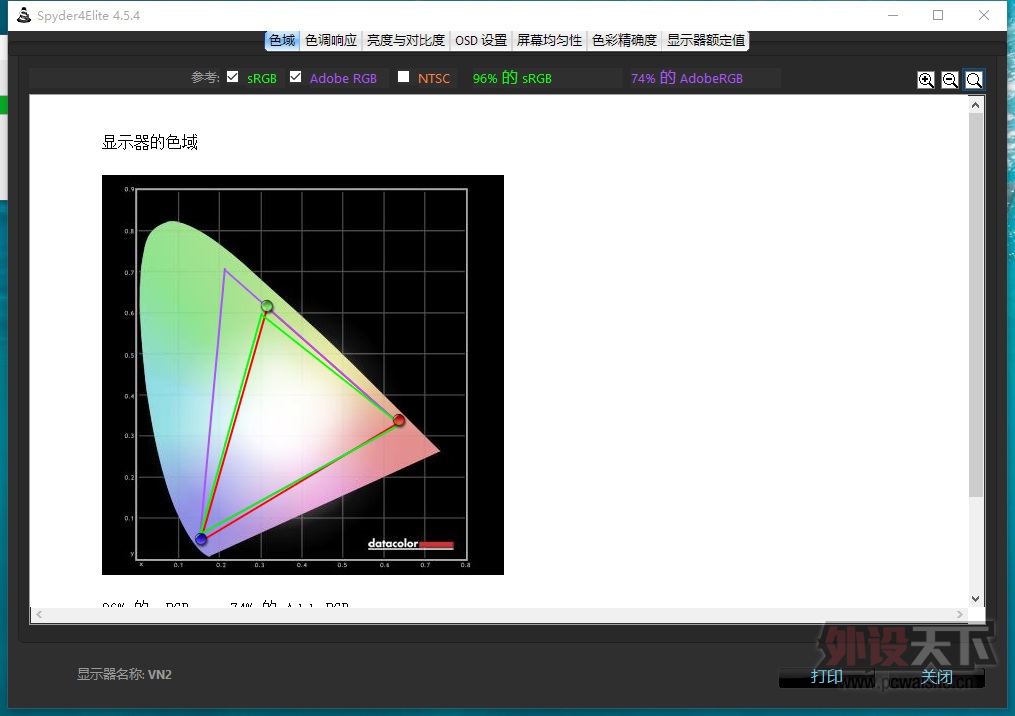Open the 显示器额定值 tab
The image size is (1015, 716).
[x=706, y=40]
